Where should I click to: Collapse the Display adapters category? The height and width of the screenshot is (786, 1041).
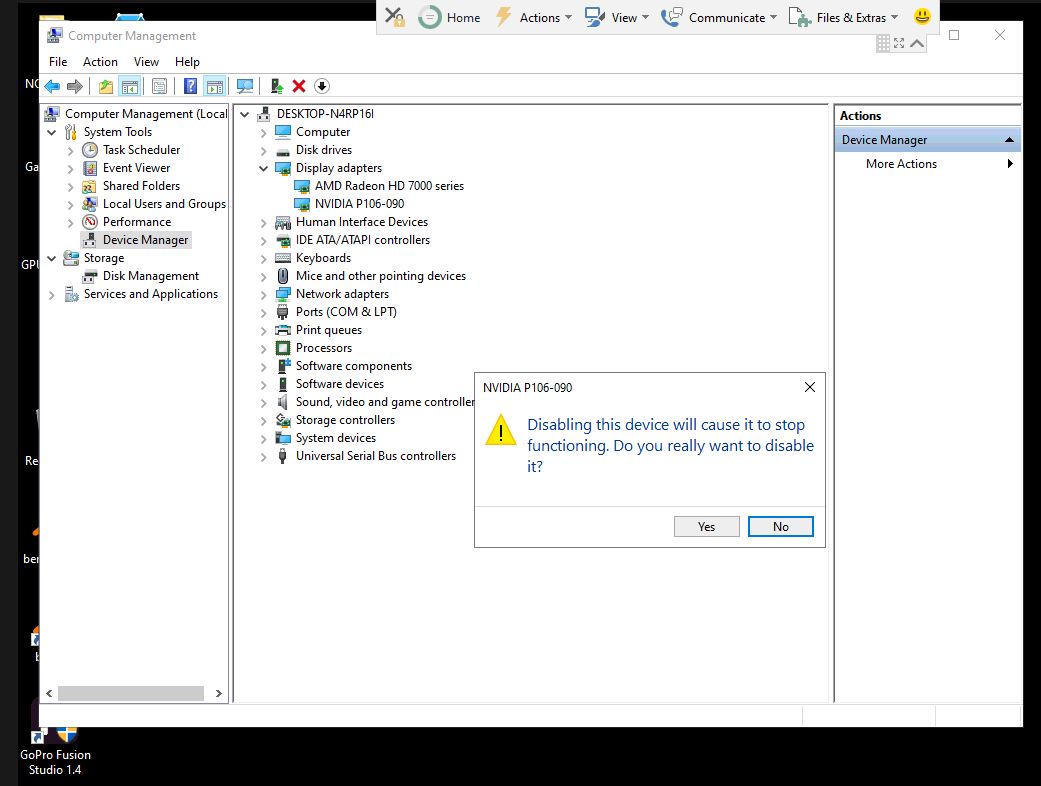point(264,169)
